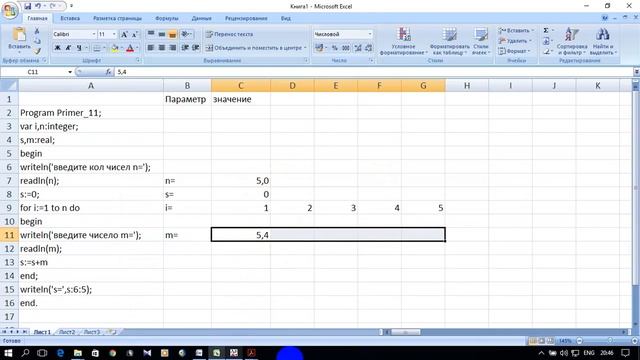Select the Format Painter brush
640x360 pixels.
click(x=37, y=51)
